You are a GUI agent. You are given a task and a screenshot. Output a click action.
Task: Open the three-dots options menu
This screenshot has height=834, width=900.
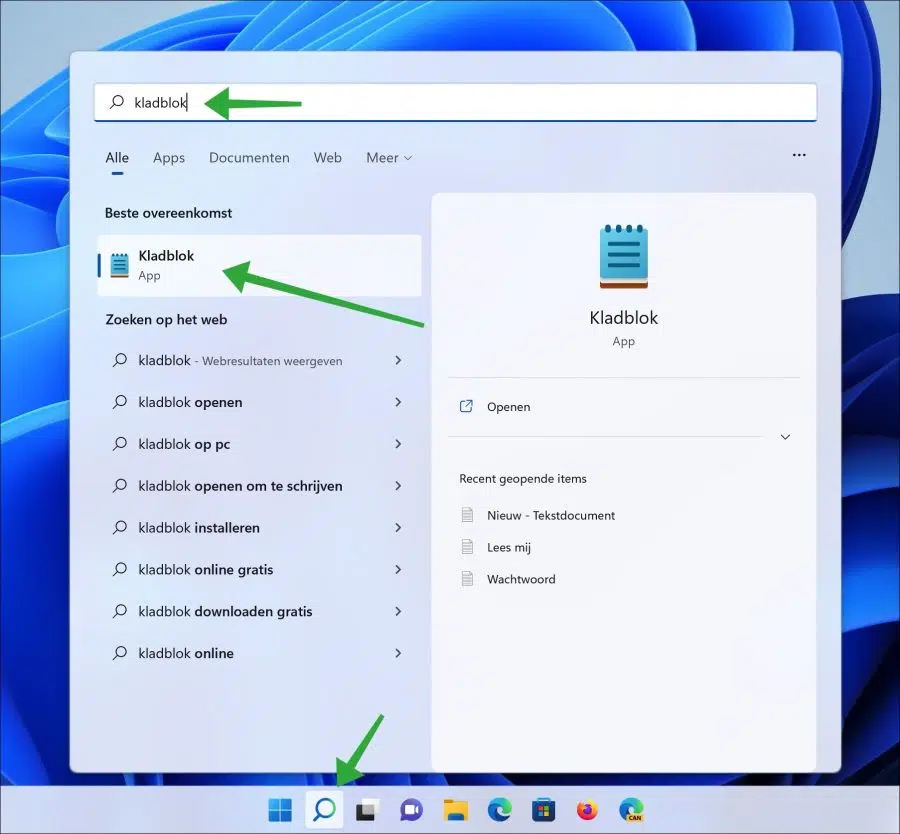(799, 155)
